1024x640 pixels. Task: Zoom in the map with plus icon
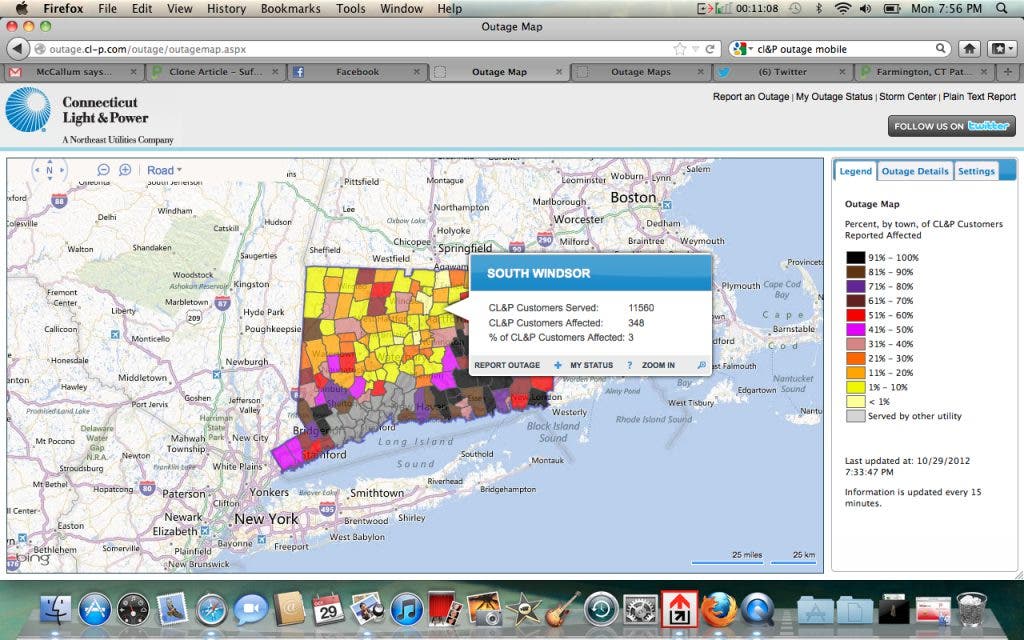click(x=125, y=170)
